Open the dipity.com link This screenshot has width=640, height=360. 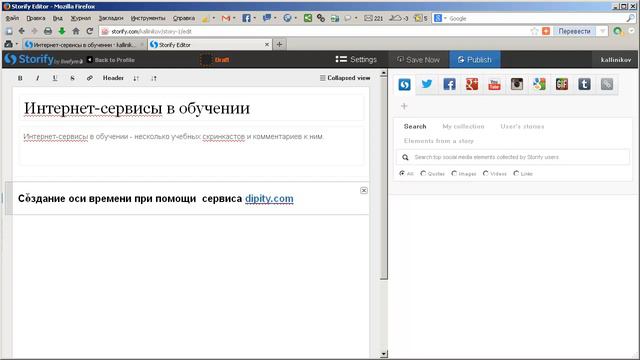coord(269,198)
